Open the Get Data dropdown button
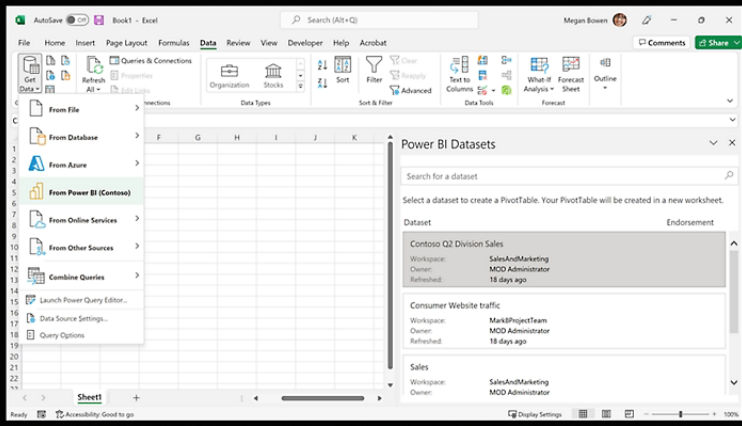Image resolution: width=742 pixels, height=426 pixels. click(x=30, y=74)
